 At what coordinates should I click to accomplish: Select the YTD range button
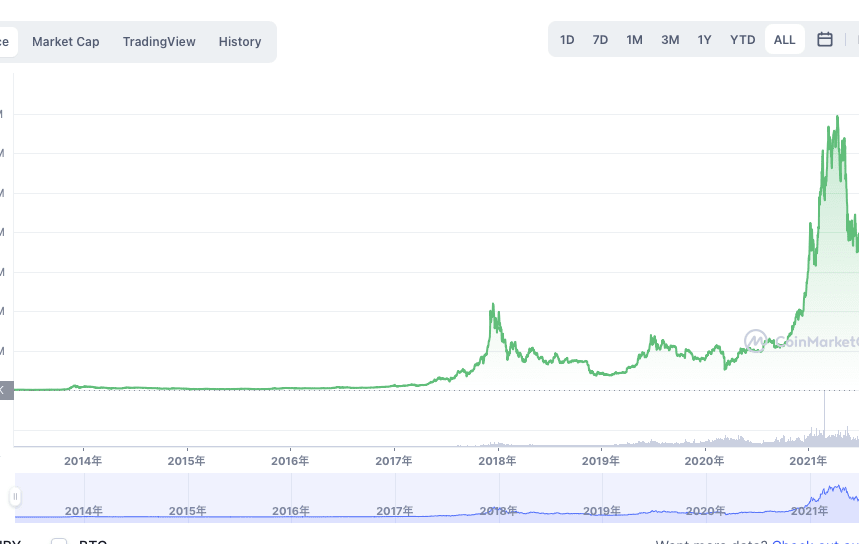pyautogui.click(x=742, y=40)
